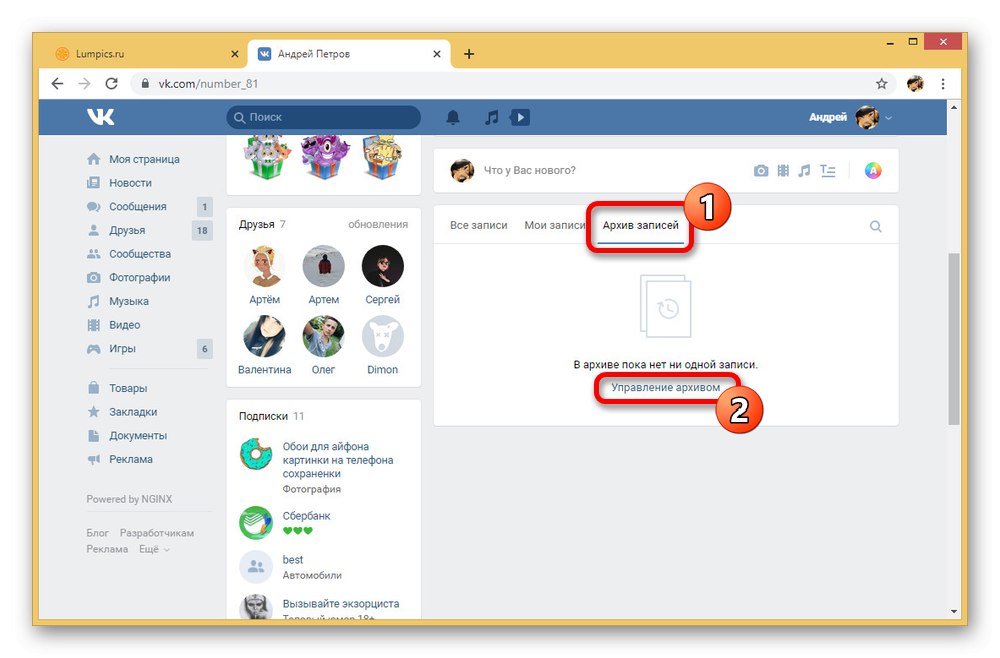This screenshot has width=1000, height=658.
Task: Click the VK logo
Action: pos(101,117)
